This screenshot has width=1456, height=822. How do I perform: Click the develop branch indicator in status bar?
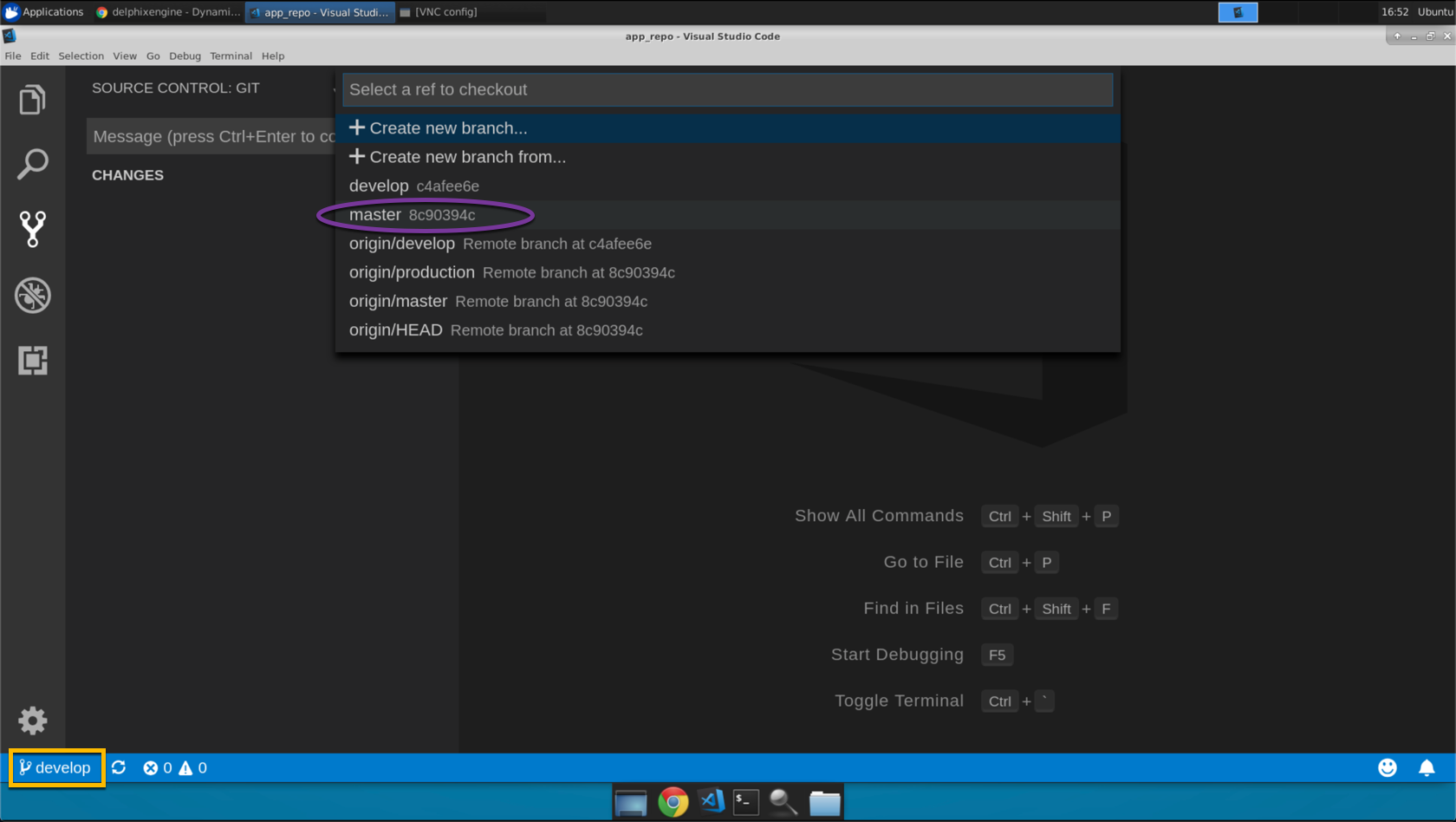pyautogui.click(x=55, y=767)
